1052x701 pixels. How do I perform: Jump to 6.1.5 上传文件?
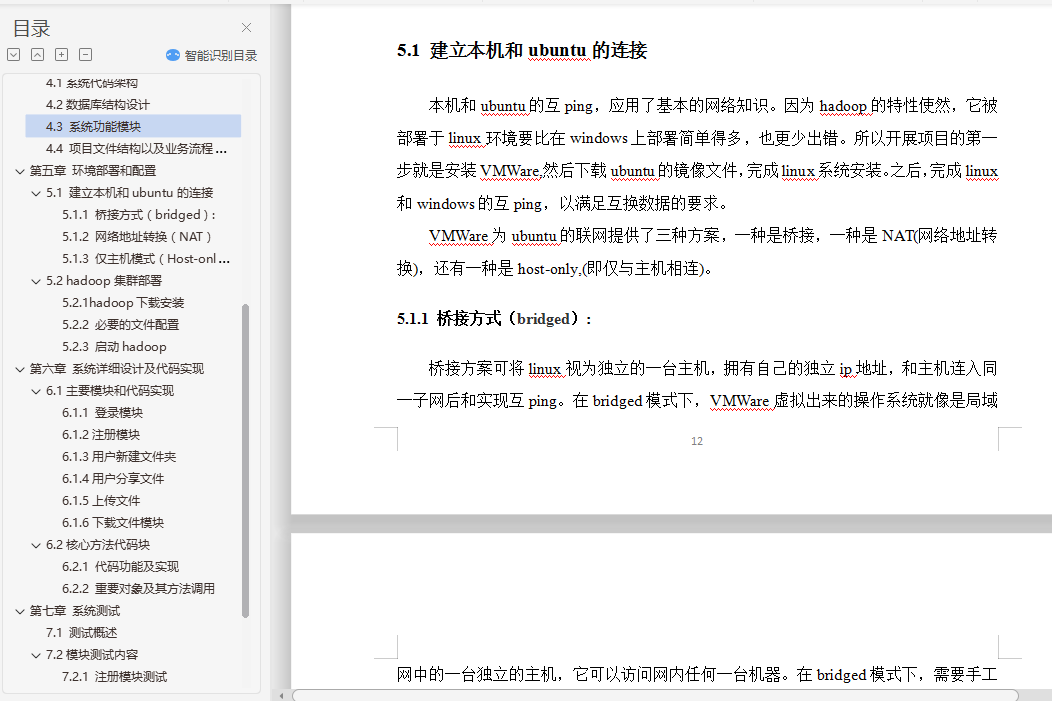(101, 501)
